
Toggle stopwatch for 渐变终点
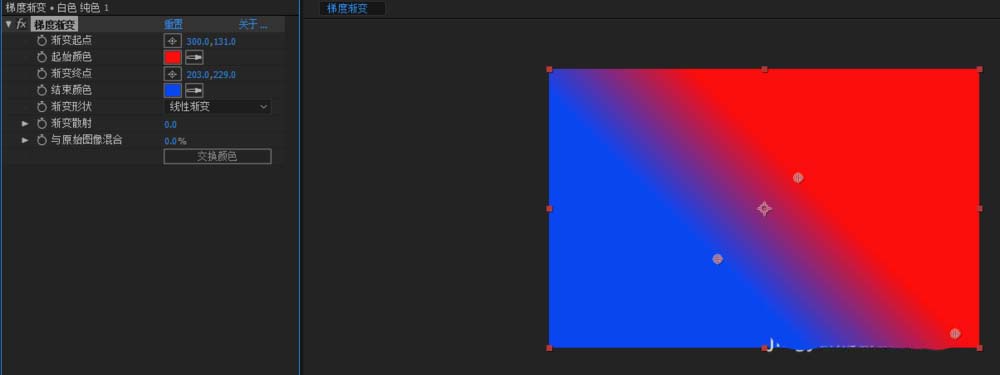pyautogui.click(x=42, y=74)
